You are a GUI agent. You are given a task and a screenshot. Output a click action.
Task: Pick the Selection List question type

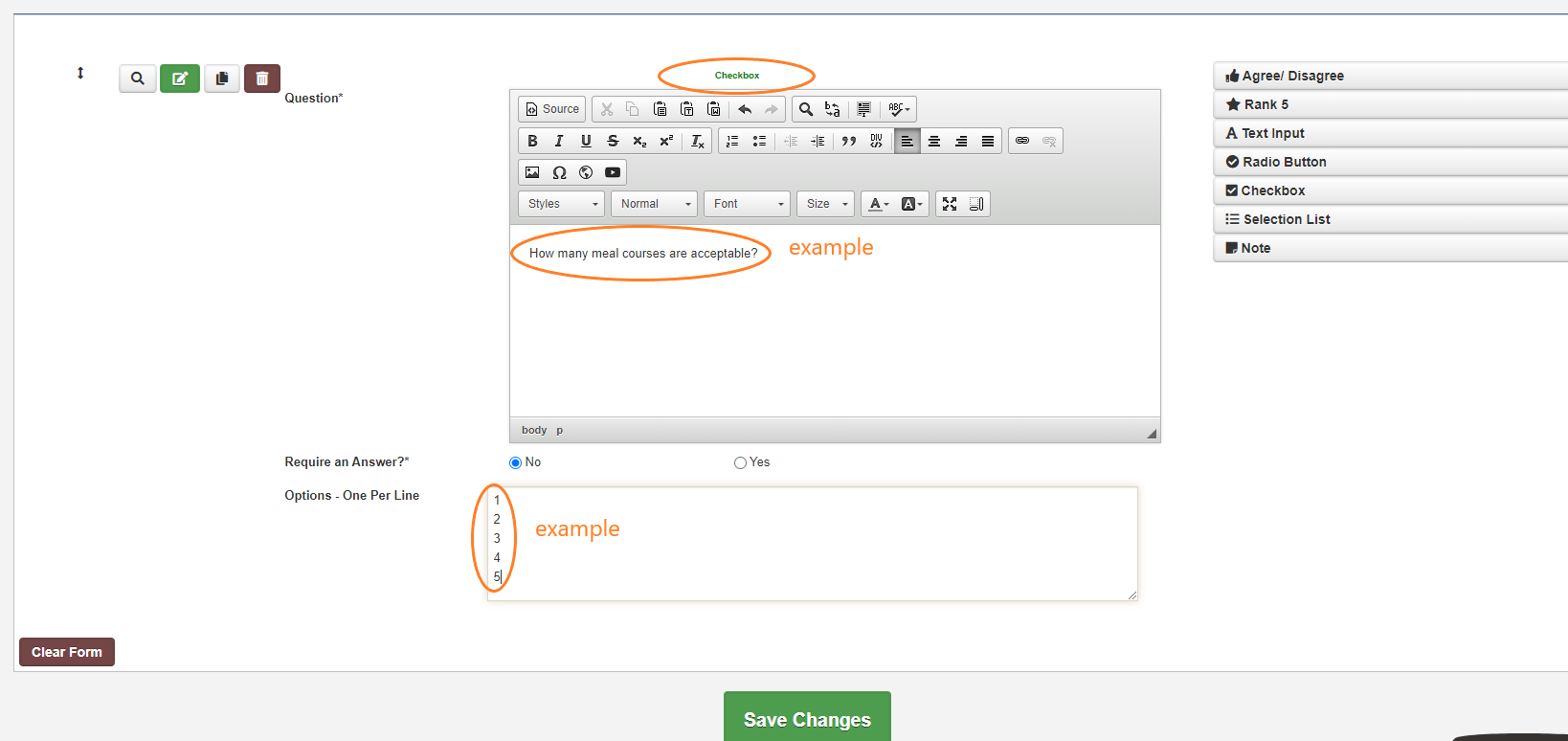(1286, 219)
